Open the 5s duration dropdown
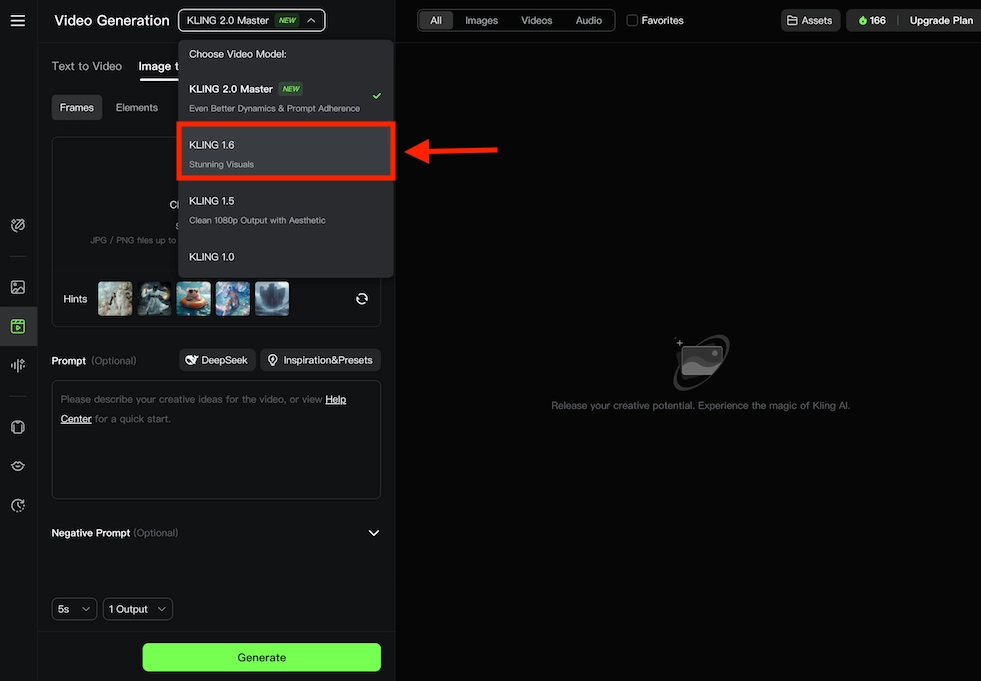 74,609
